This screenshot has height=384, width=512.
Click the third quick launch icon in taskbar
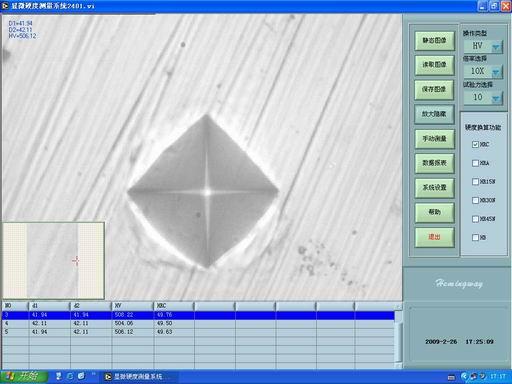pyautogui.click(x=81, y=376)
